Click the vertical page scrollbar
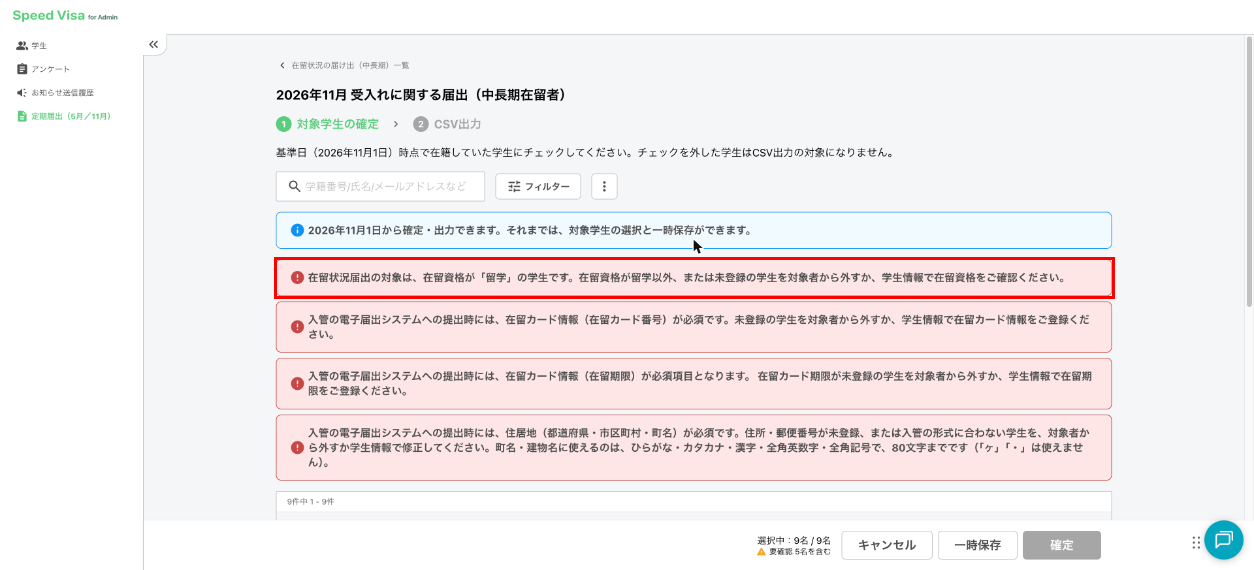 tap(1249, 170)
